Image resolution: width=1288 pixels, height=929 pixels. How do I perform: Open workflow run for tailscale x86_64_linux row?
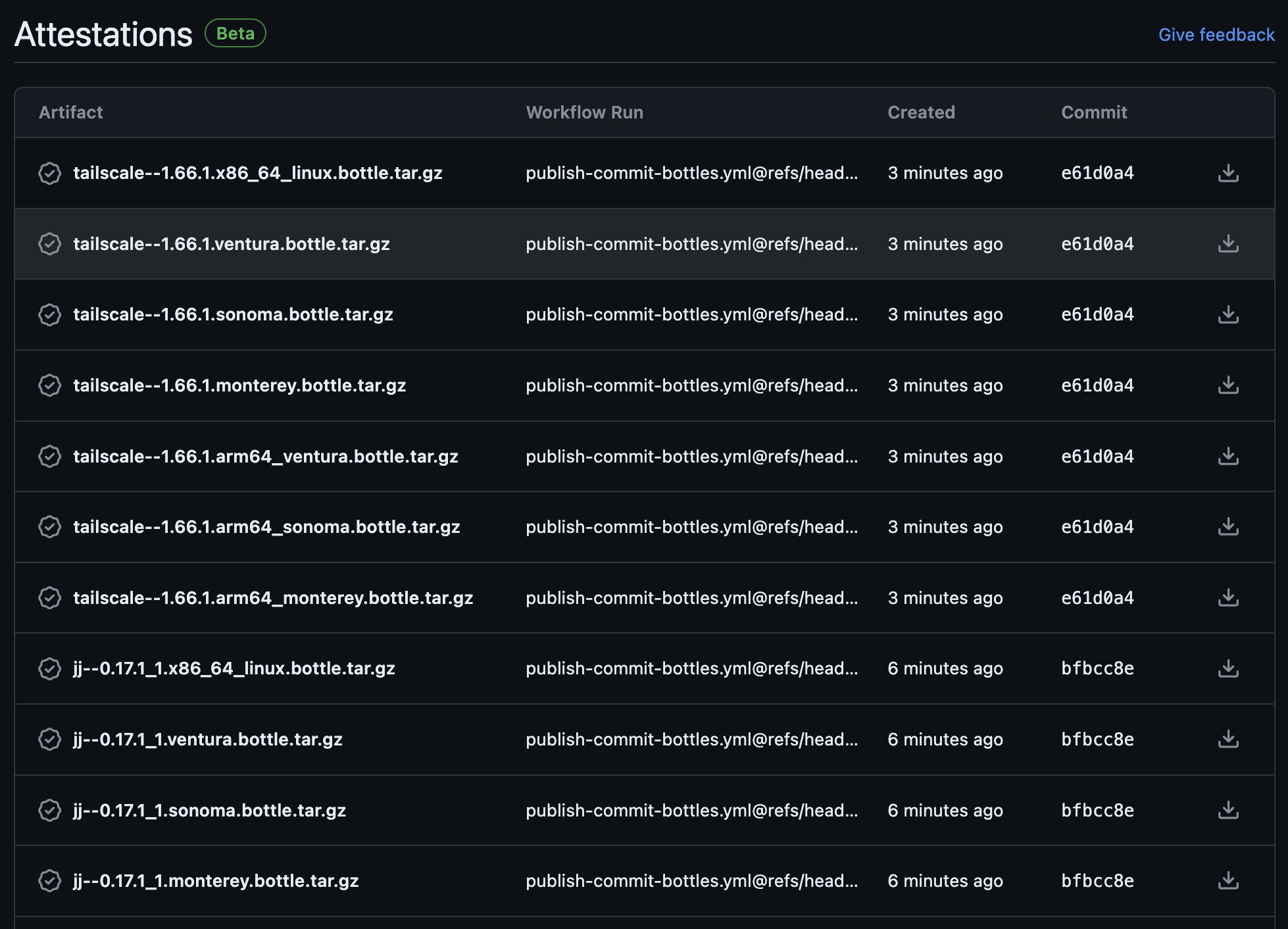692,173
